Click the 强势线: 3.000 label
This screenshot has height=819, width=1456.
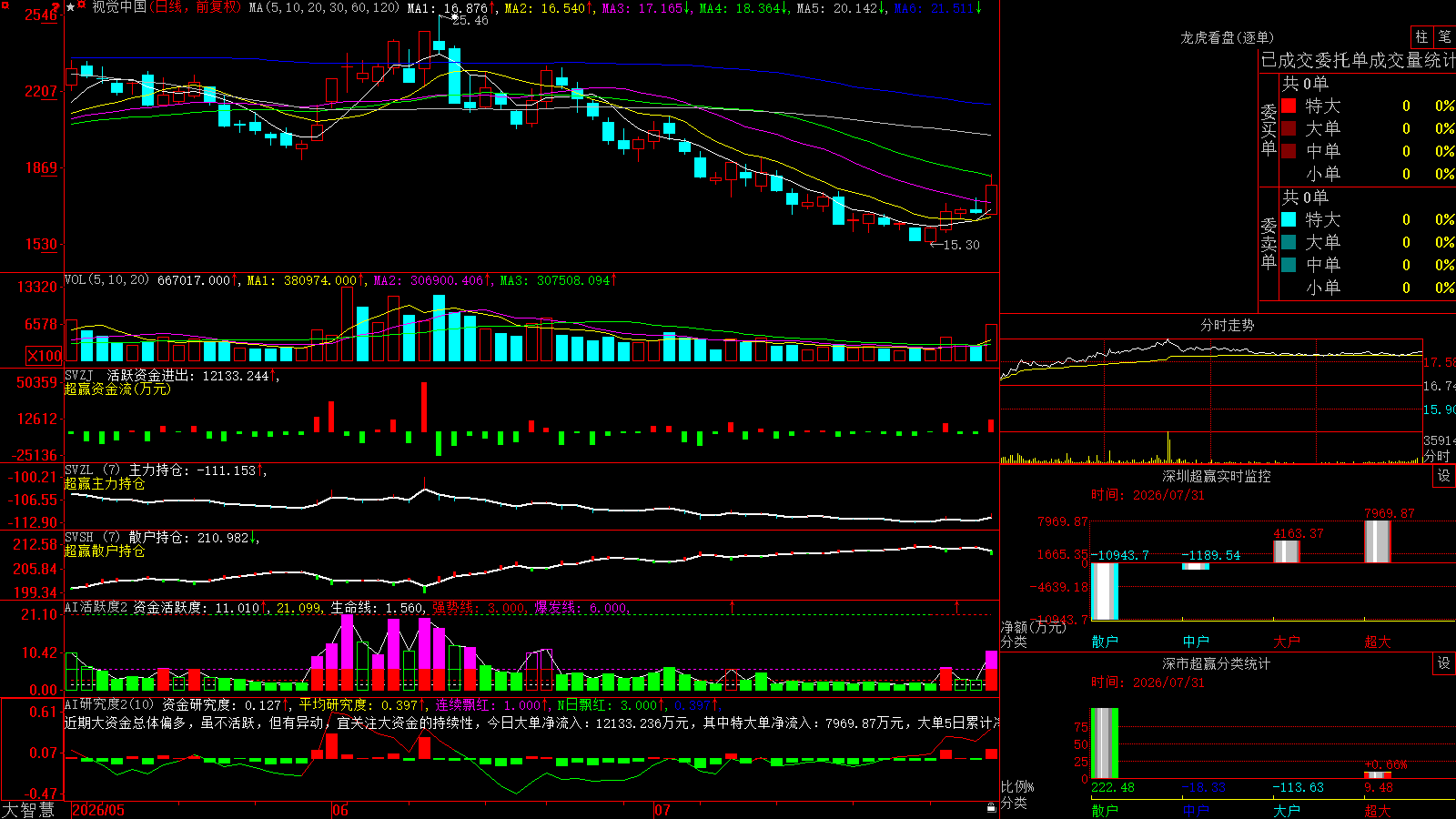(x=479, y=608)
